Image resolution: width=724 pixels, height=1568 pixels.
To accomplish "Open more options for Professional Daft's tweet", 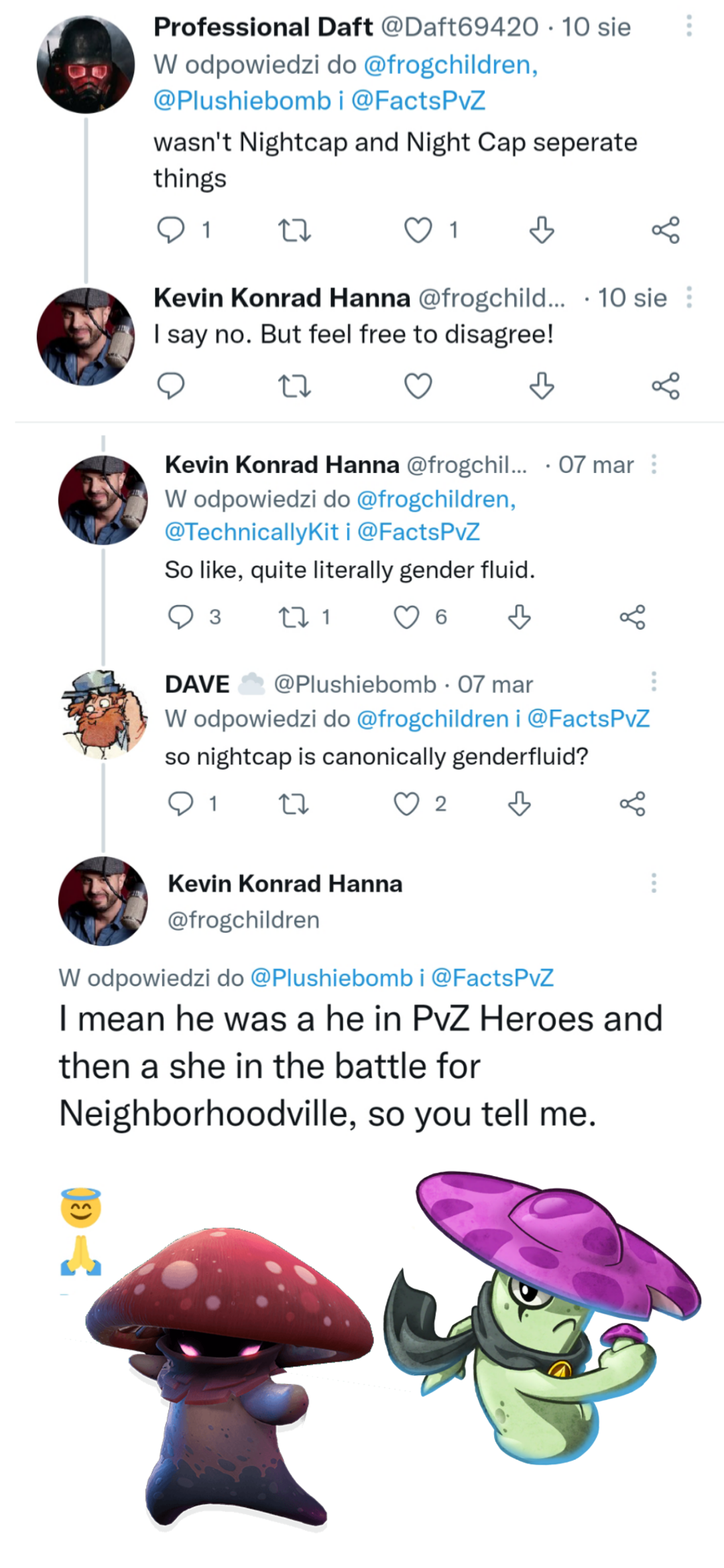I will pos(688,27).
